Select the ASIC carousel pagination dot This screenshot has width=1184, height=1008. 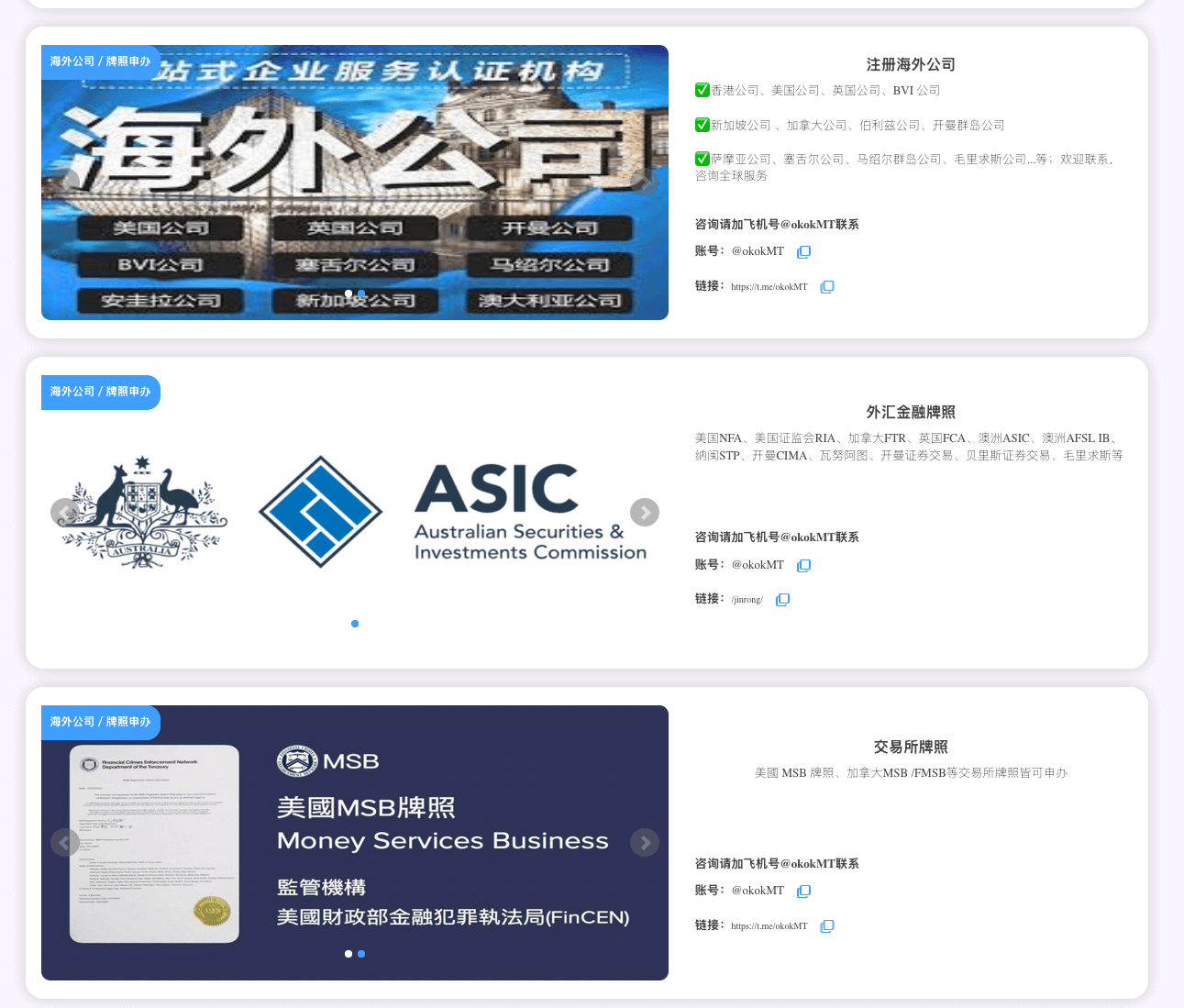(355, 624)
